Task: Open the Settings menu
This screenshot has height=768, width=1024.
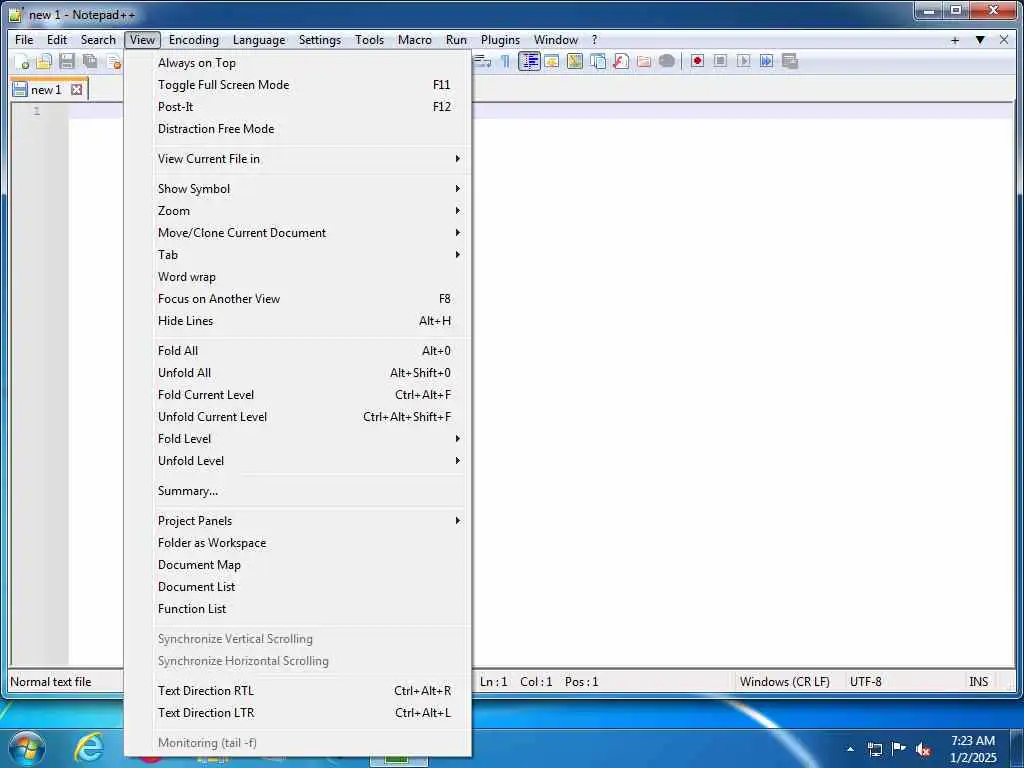Action: (x=320, y=40)
